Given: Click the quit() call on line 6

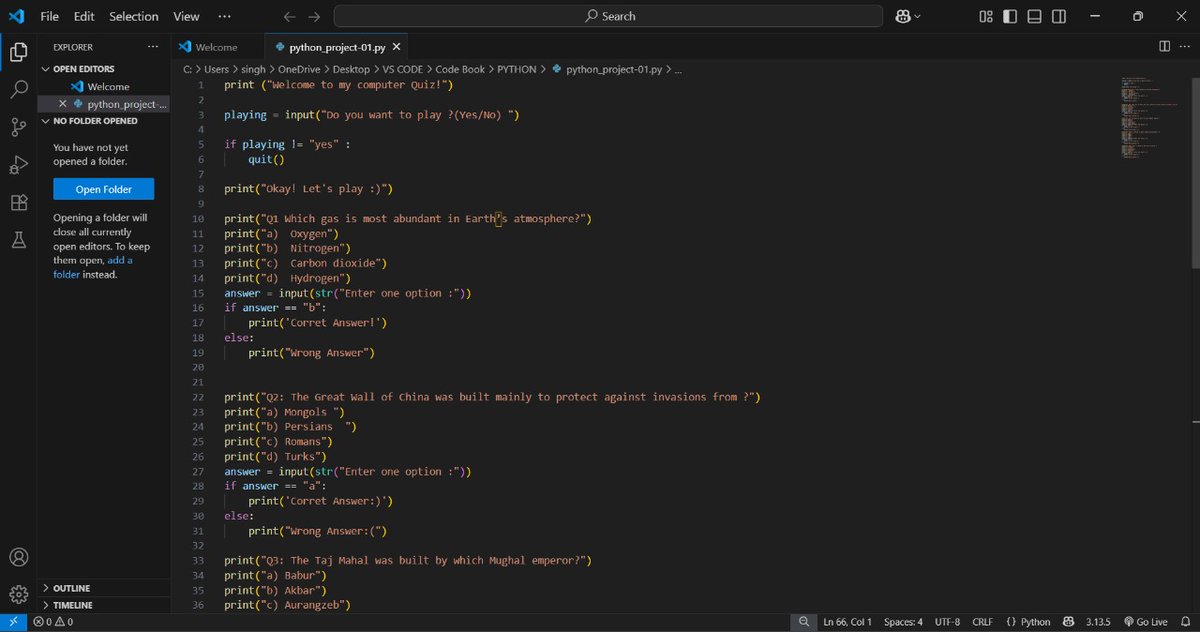Looking at the screenshot, I should click(266, 159).
